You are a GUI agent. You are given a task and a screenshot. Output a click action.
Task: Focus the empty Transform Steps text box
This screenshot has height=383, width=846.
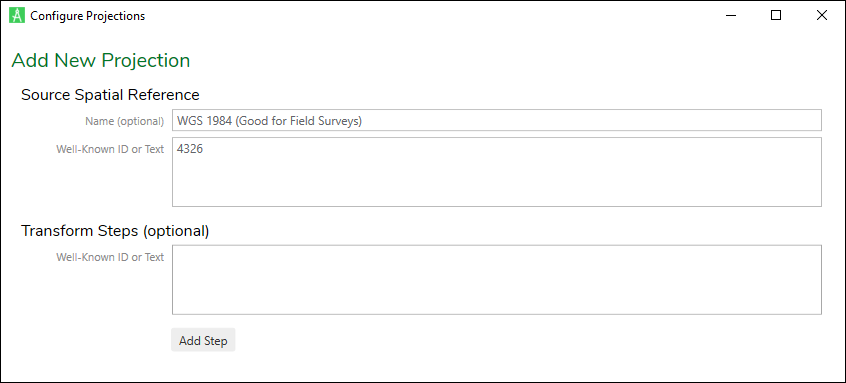coord(497,280)
